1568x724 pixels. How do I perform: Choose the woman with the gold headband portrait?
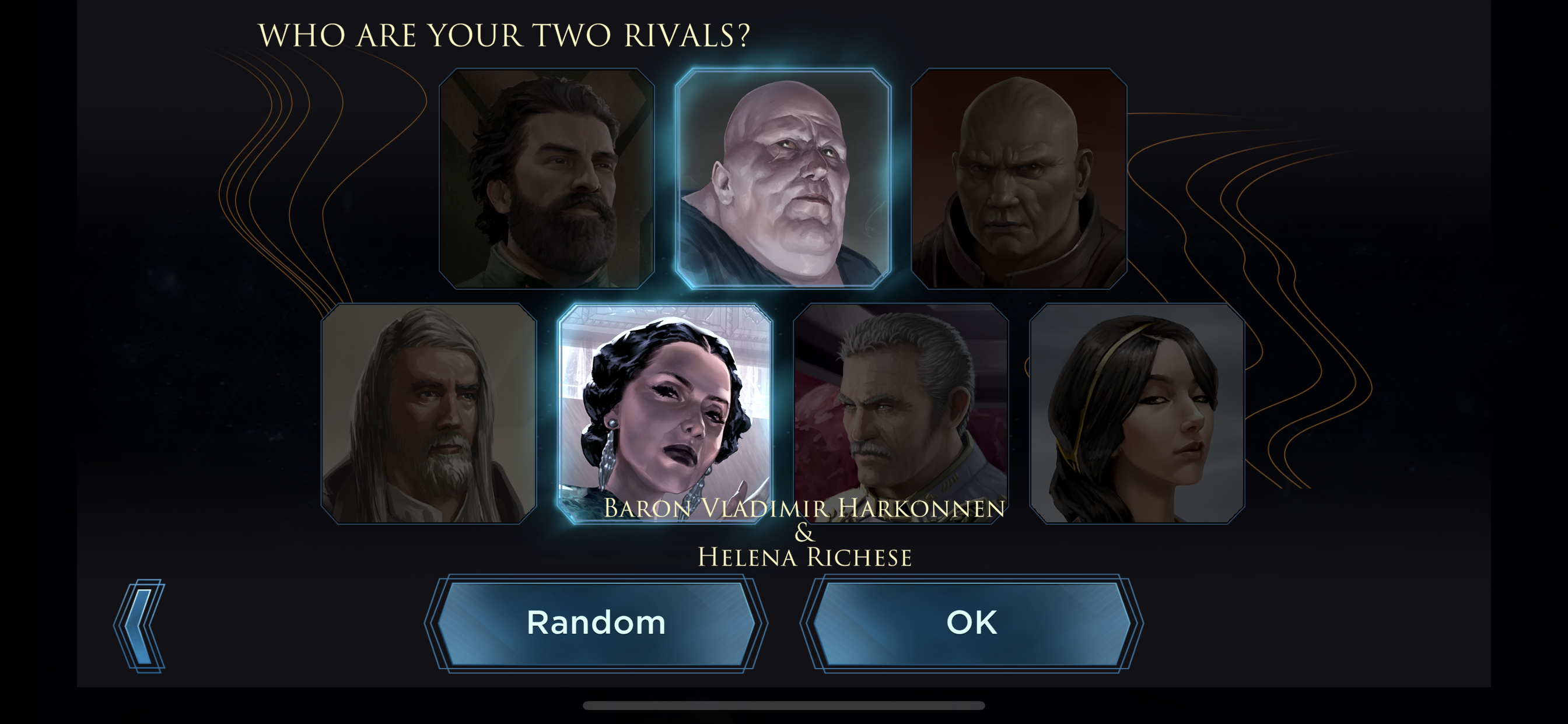click(x=1137, y=414)
